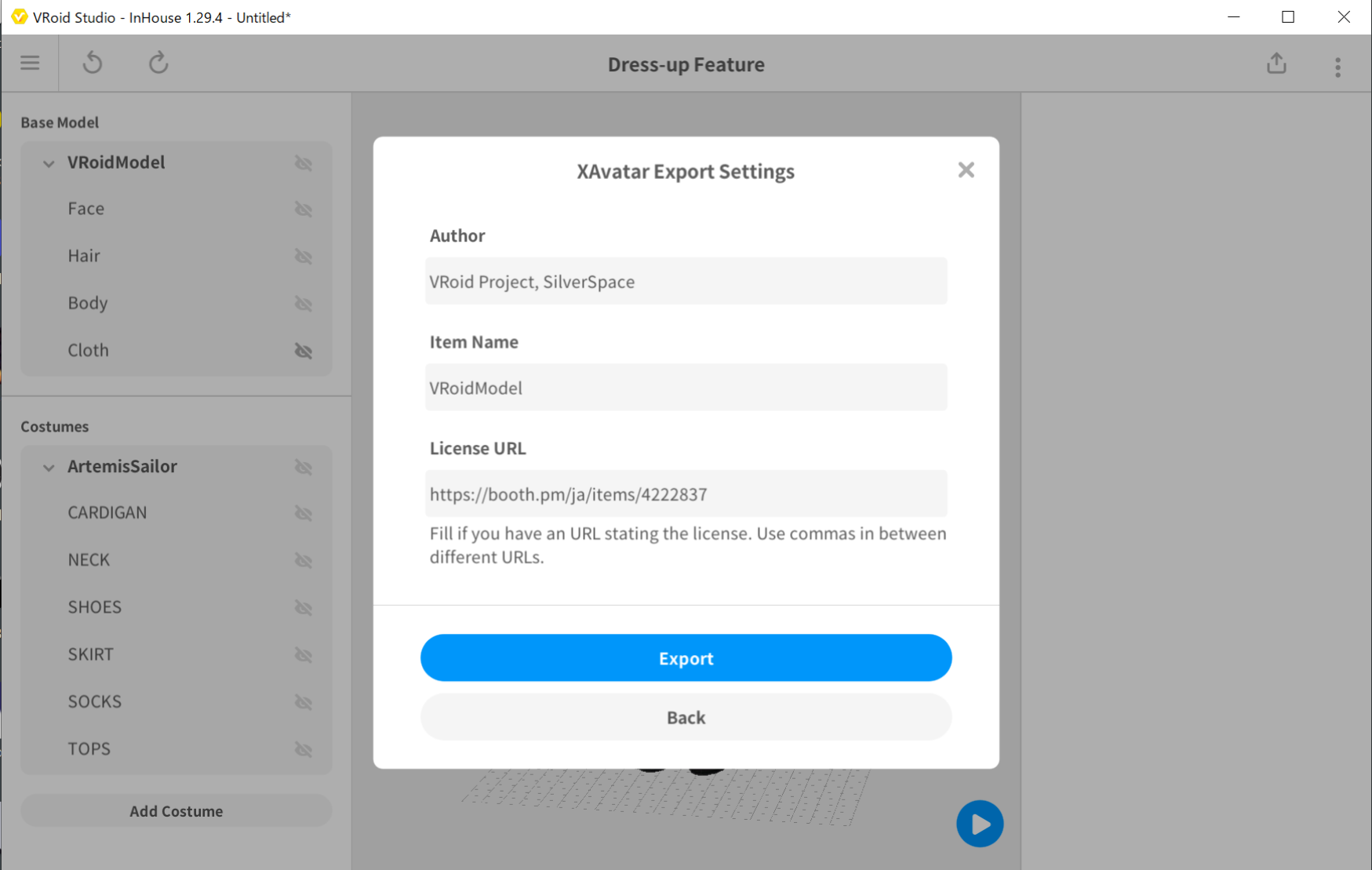The image size is (1372, 870).
Task: Toggle visibility of the SKIRT costume item
Action: (x=304, y=655)
